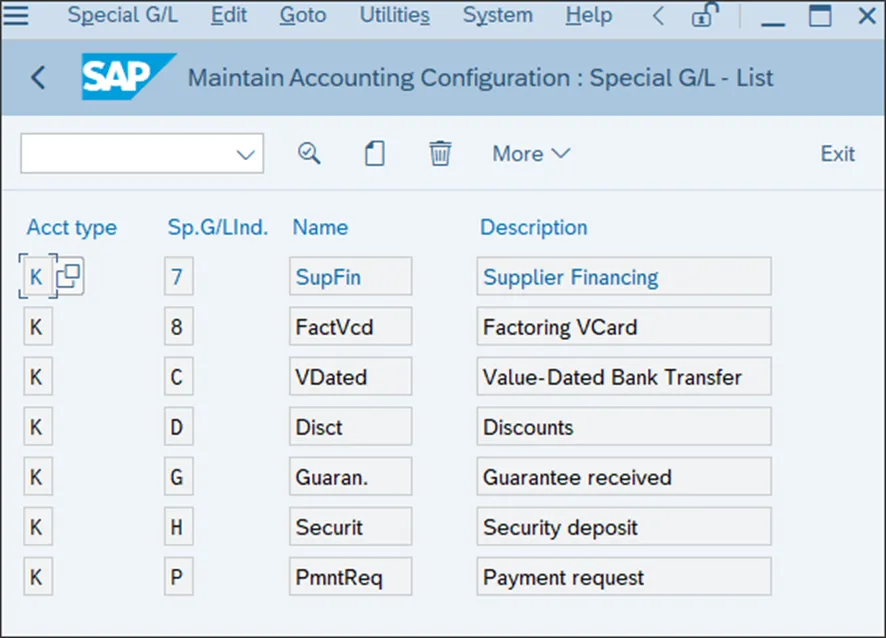Click the delete trash can icon
This screenshot has width=886, height=638.
pos(440,153)
